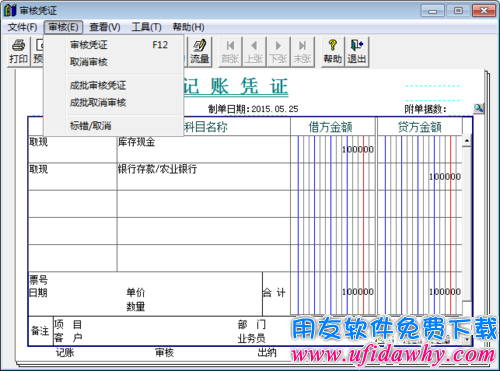
Task: Click the credit amount 100000 for 银行存款
Action: pos(445,177)
